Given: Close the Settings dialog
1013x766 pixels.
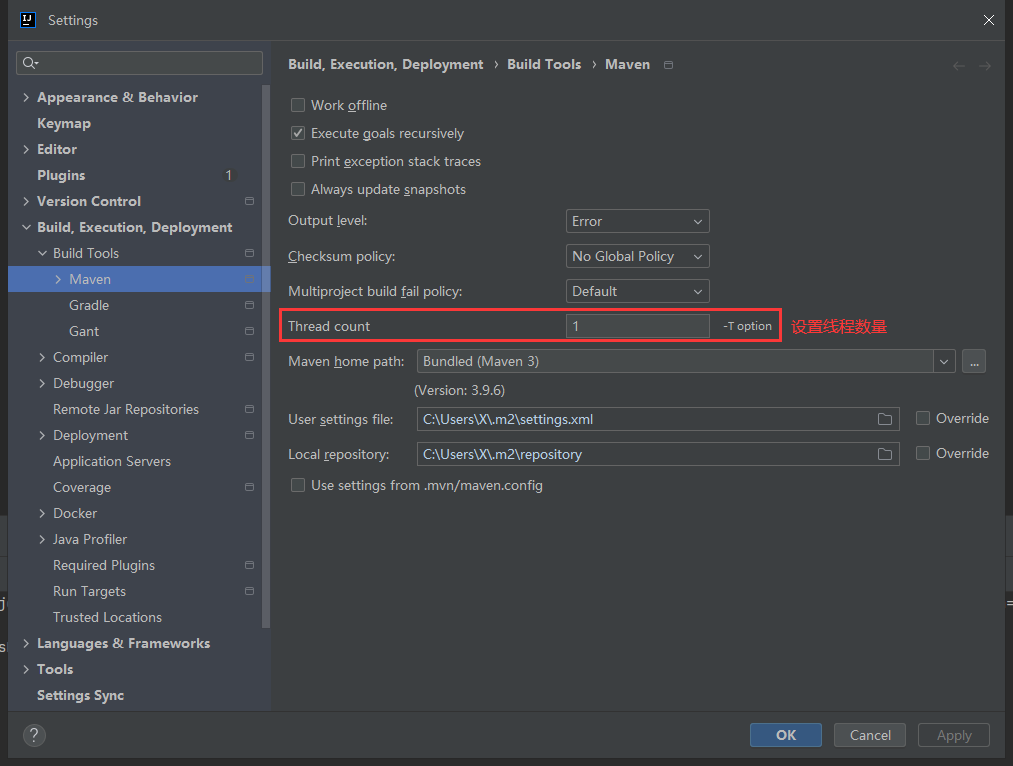Looking at the screenshot, I should tap(988, 20).
